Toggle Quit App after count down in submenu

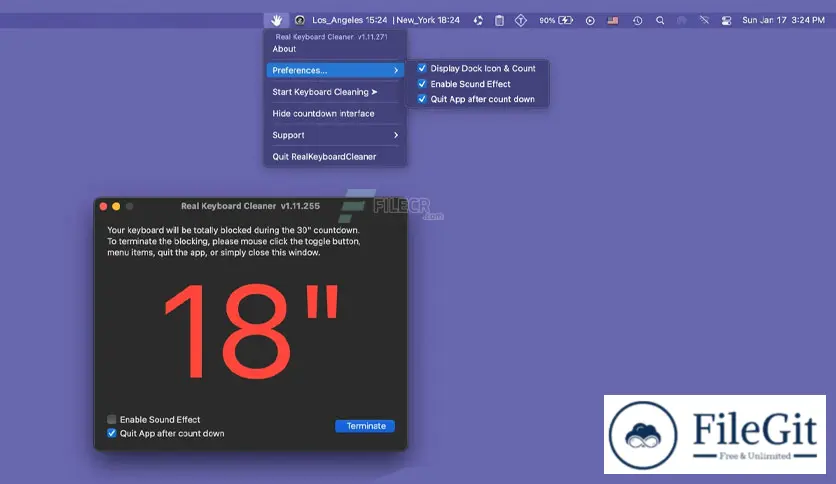tap(422, 99)
